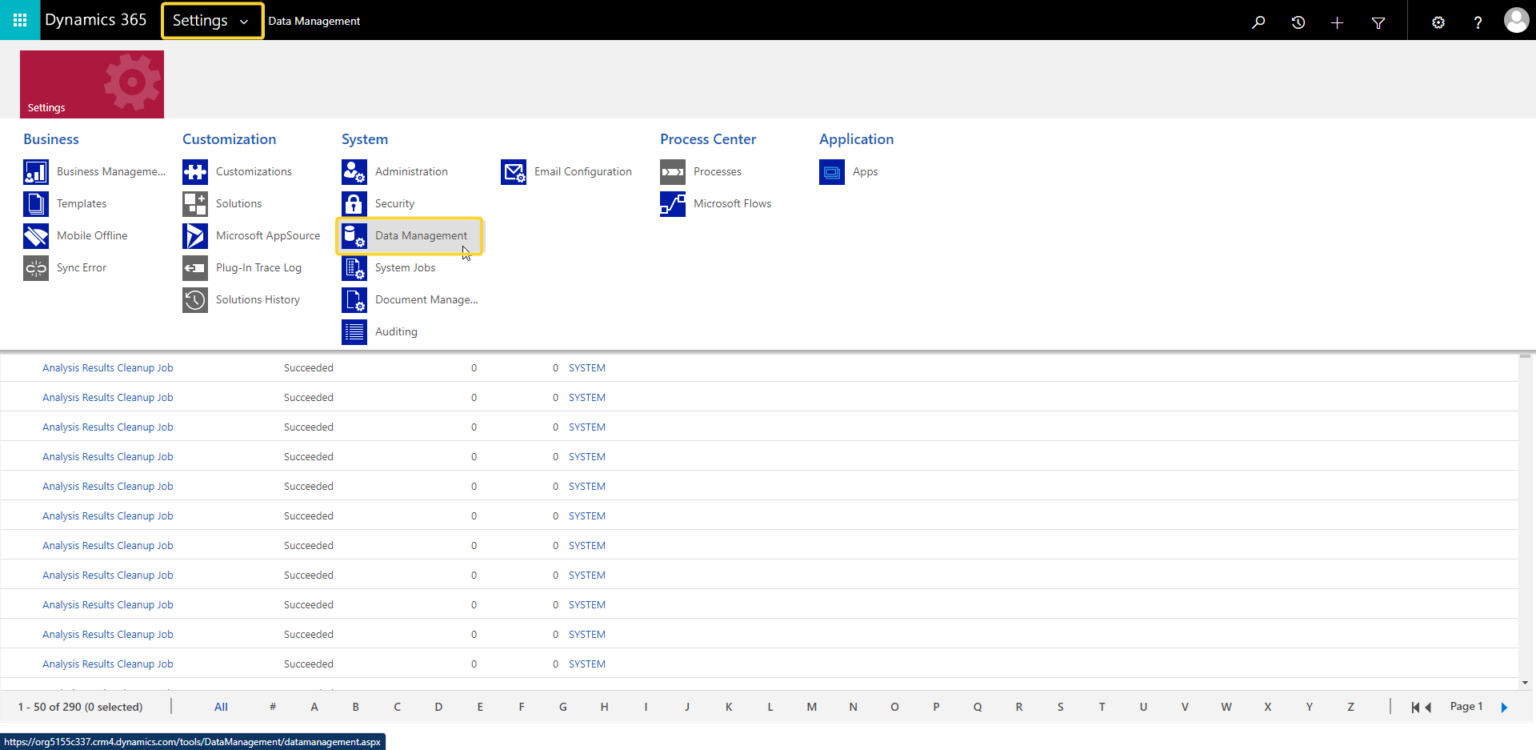Open Email Configuration settings
The width and height of the screenshot is (1536, 750).
pyautogui.click(x=582, y=171)
